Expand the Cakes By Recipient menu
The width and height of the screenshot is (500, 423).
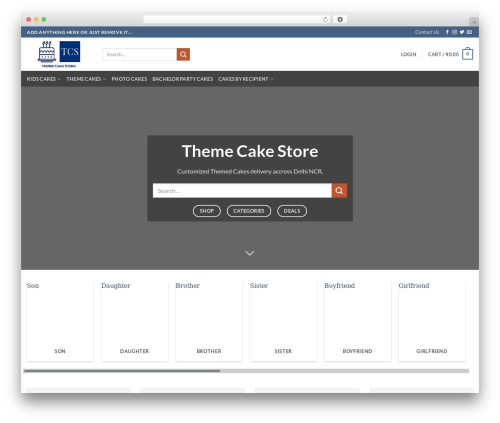click(x=246, y=79)
